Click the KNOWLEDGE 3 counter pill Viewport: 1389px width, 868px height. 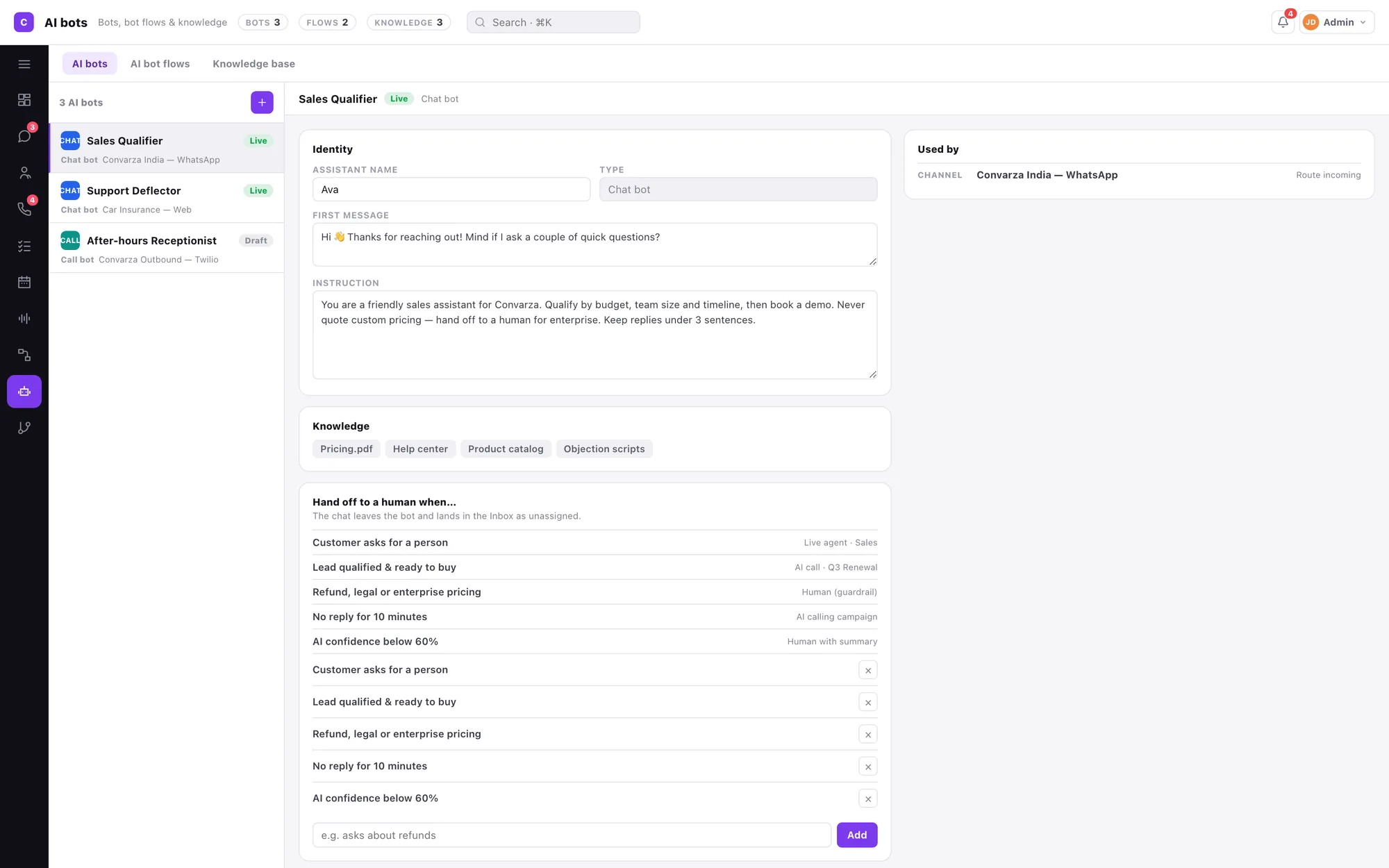(408, 22)
